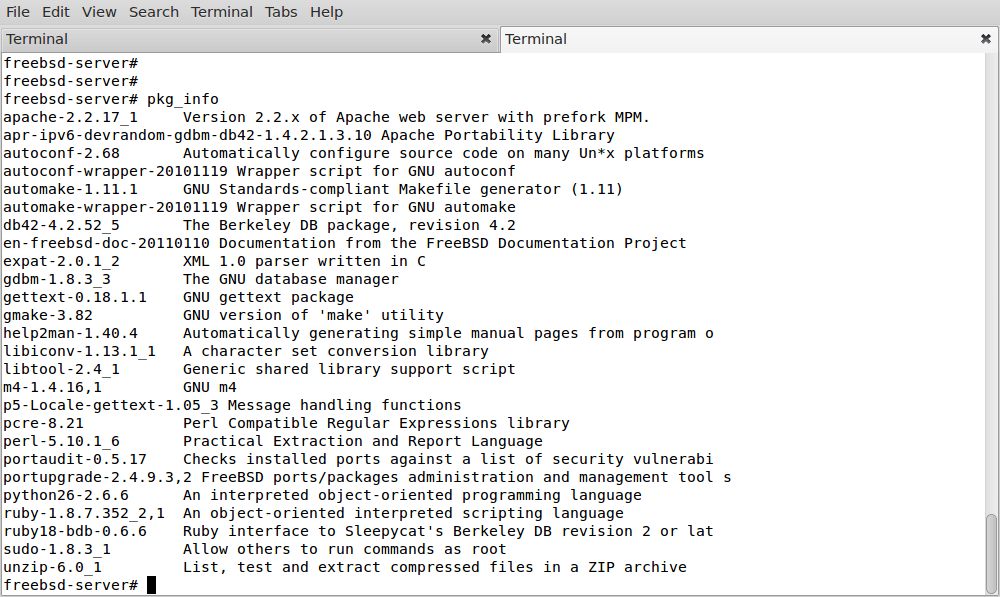
Task: Click the terminal cursor block at the prompt
Action: pos(151,585)
